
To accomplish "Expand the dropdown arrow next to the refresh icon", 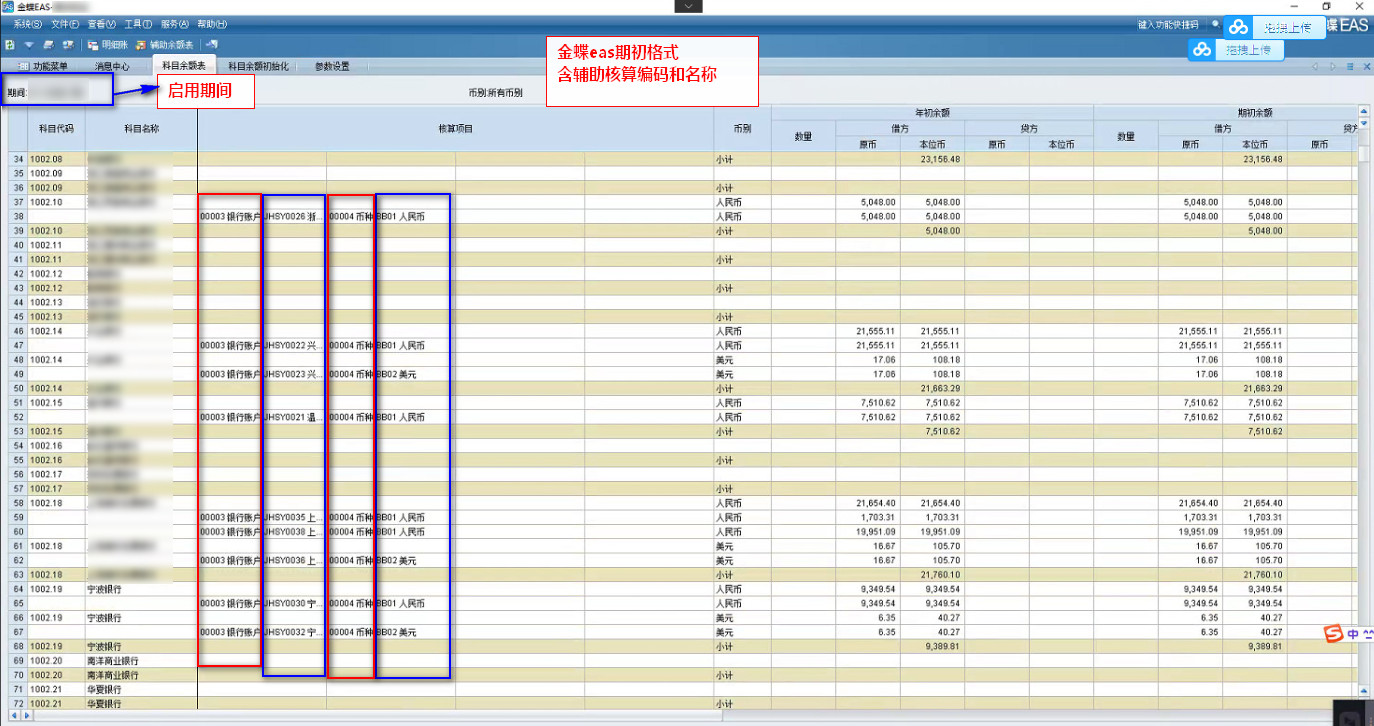I will tap(29, 44).
